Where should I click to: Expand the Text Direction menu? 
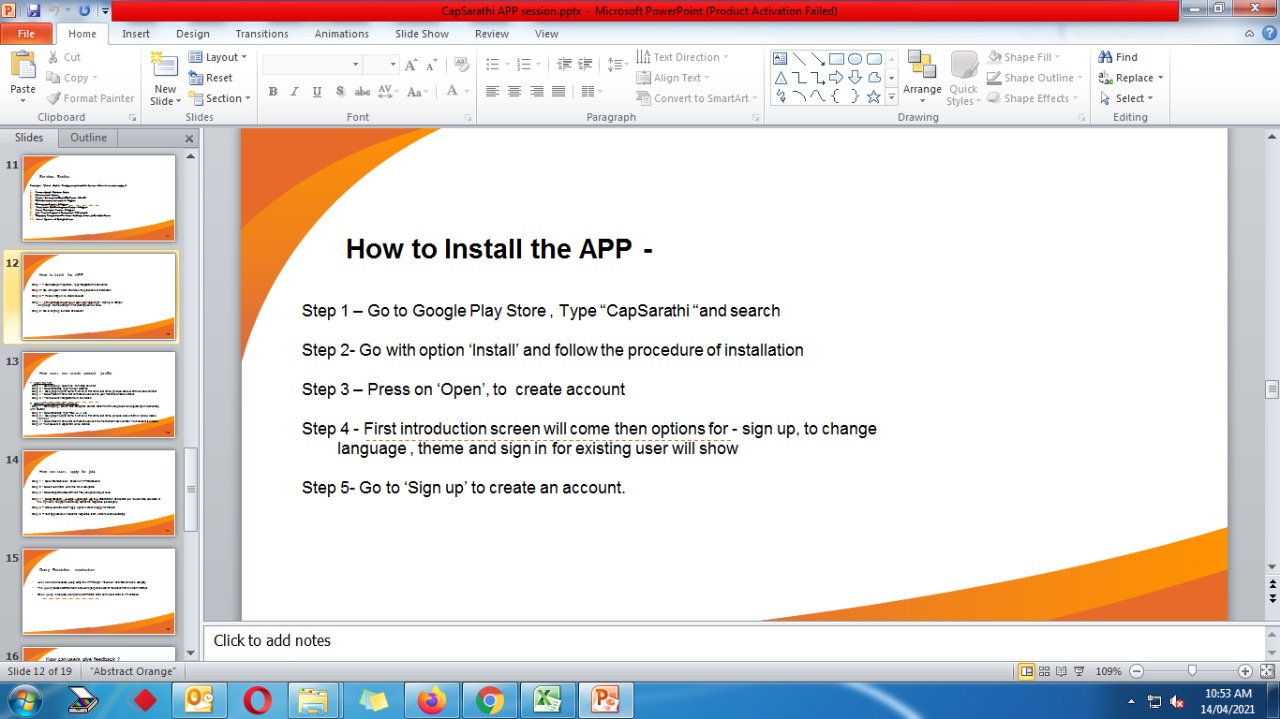(683, 57)
